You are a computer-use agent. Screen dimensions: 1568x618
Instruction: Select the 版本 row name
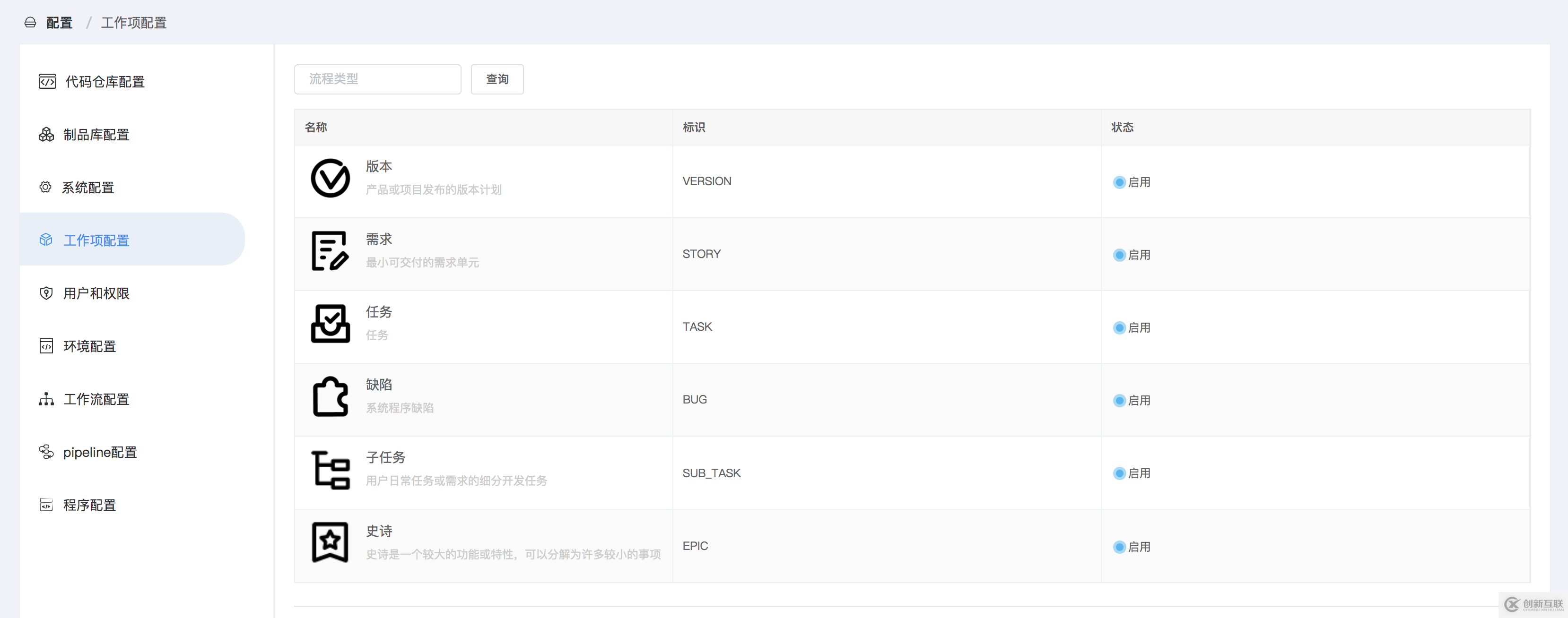coord(379,166)
